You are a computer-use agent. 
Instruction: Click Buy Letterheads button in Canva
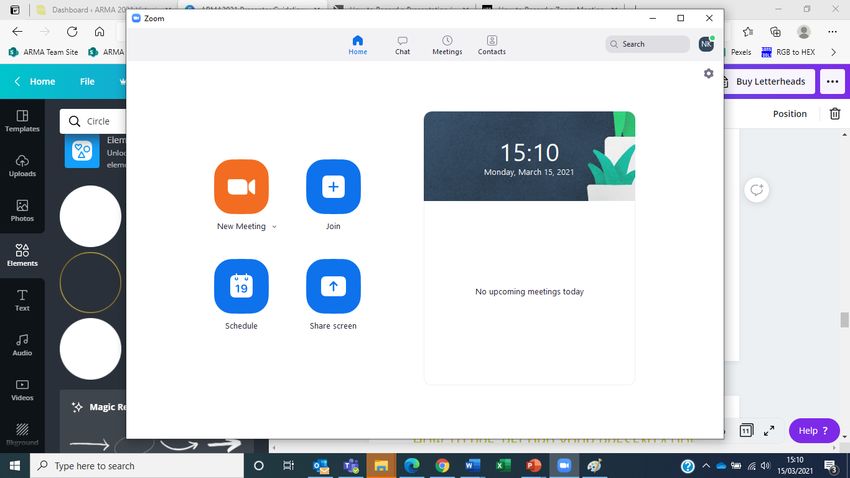tap(770, 81)
